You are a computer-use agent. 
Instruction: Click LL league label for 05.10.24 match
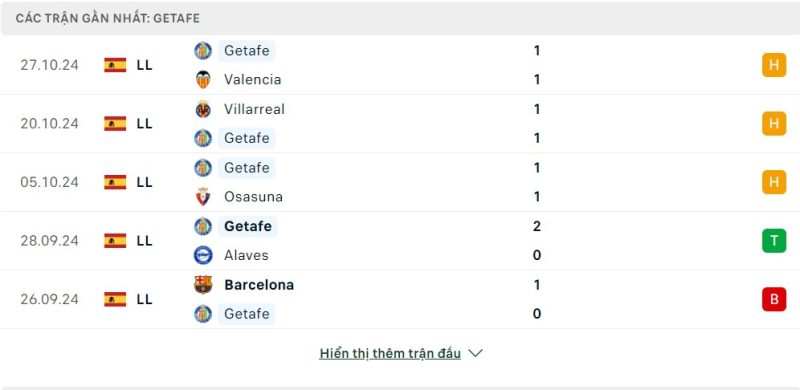click(144, 182)
